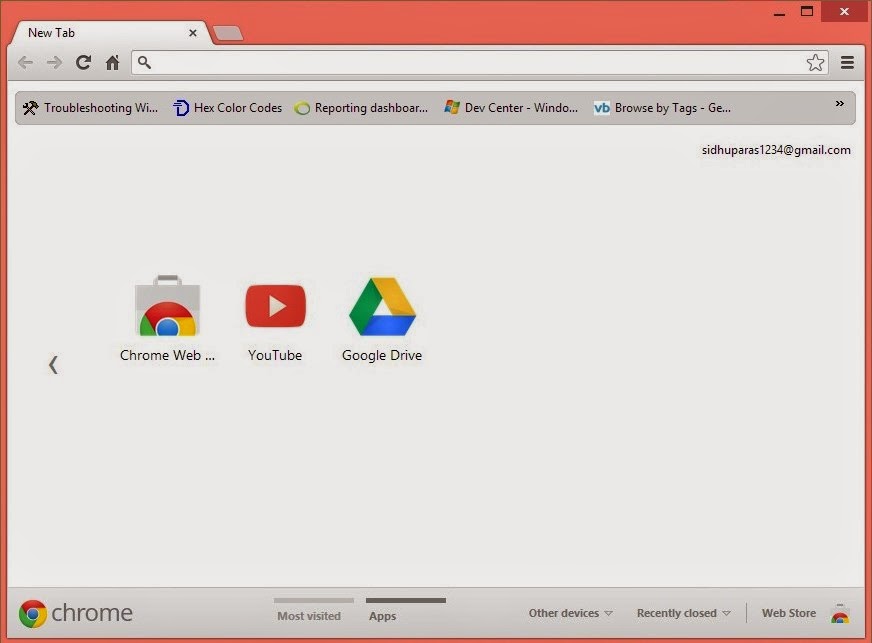Expand the Other devices menu
Viewport: 872px width, 643px height.
[x=570, y=613]
